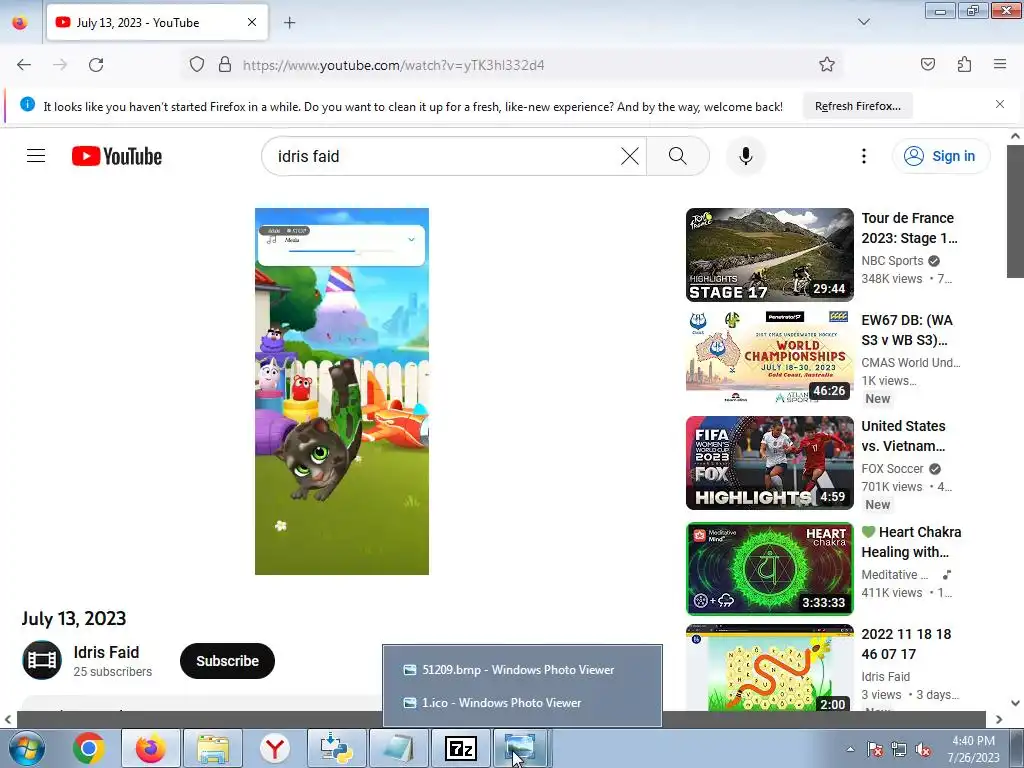The width and height of the screenshot is (1024, 768).
Task: Open YouTube settings three-dot menu
Action: (x=863, y=156)
